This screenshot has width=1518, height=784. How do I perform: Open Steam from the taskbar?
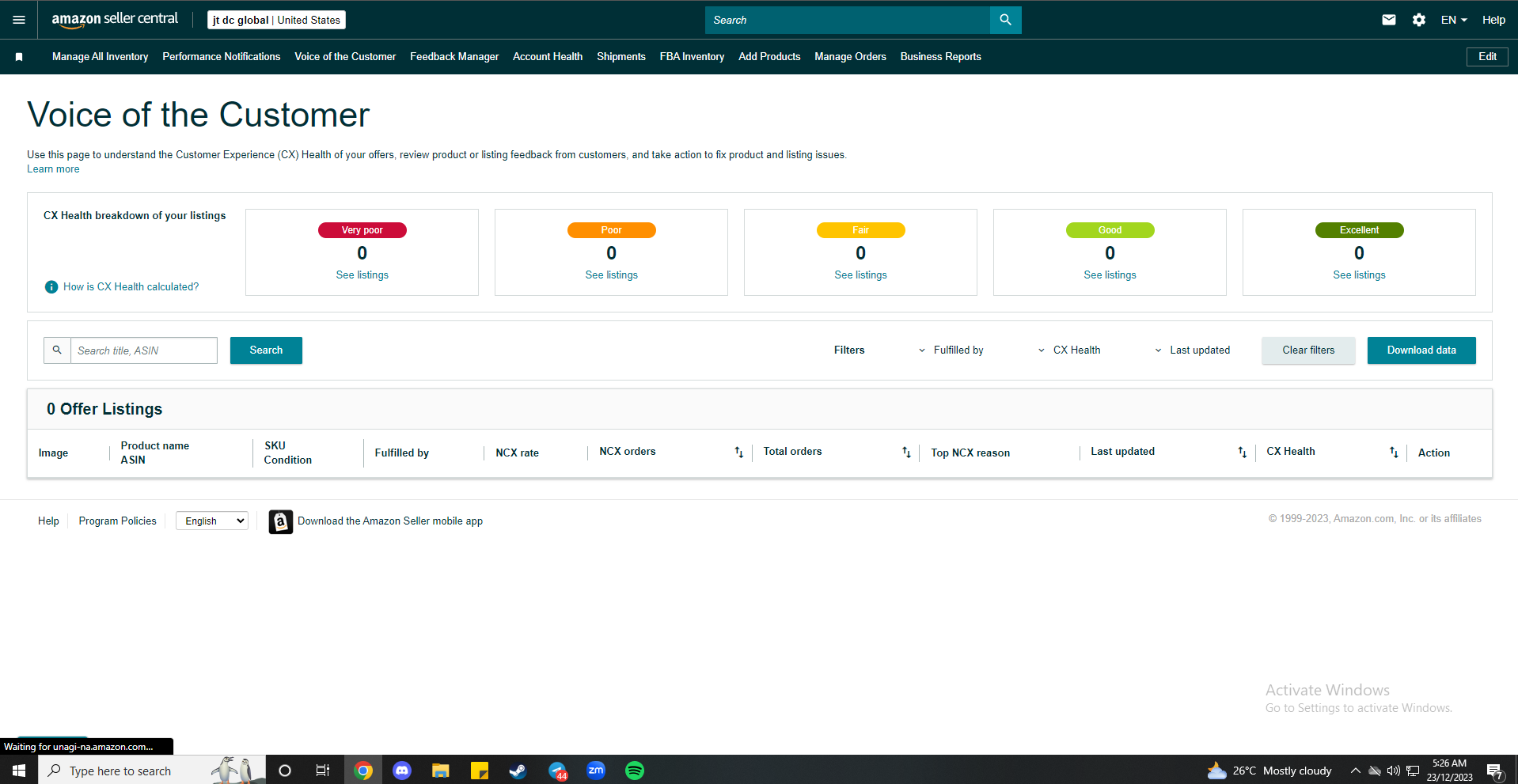(518, 771)
